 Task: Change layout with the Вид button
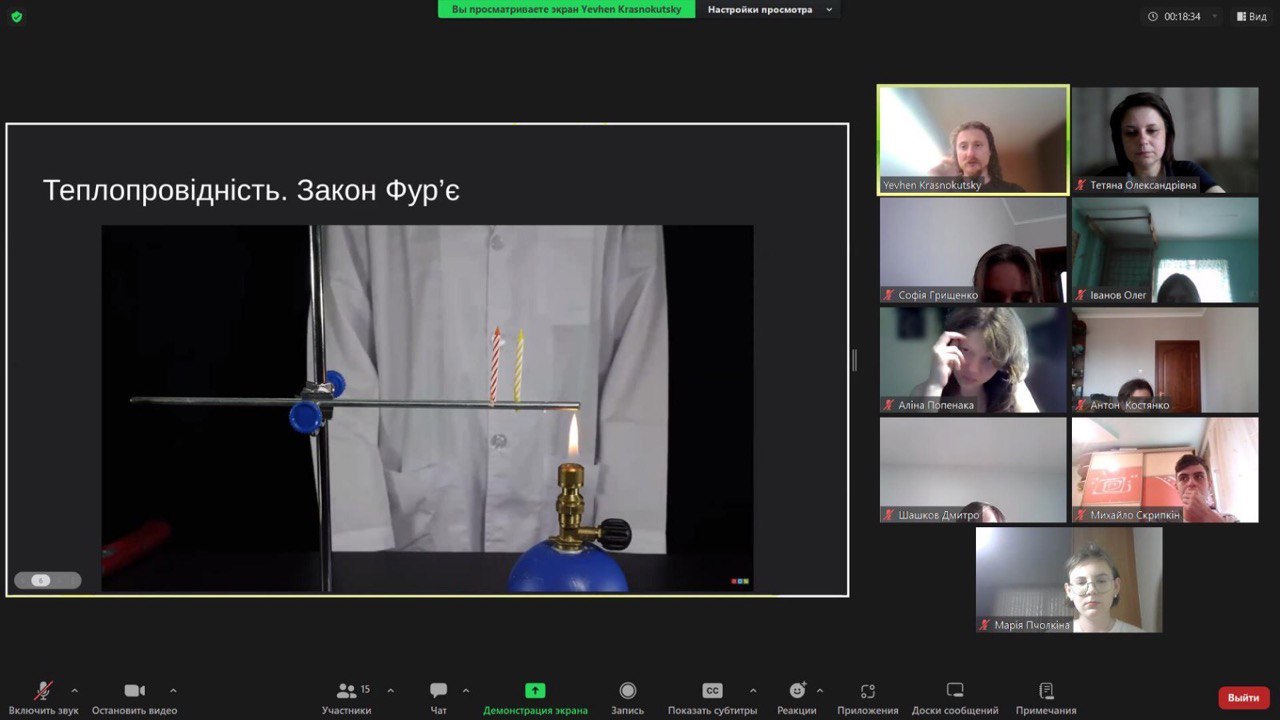click(1252, 16)
